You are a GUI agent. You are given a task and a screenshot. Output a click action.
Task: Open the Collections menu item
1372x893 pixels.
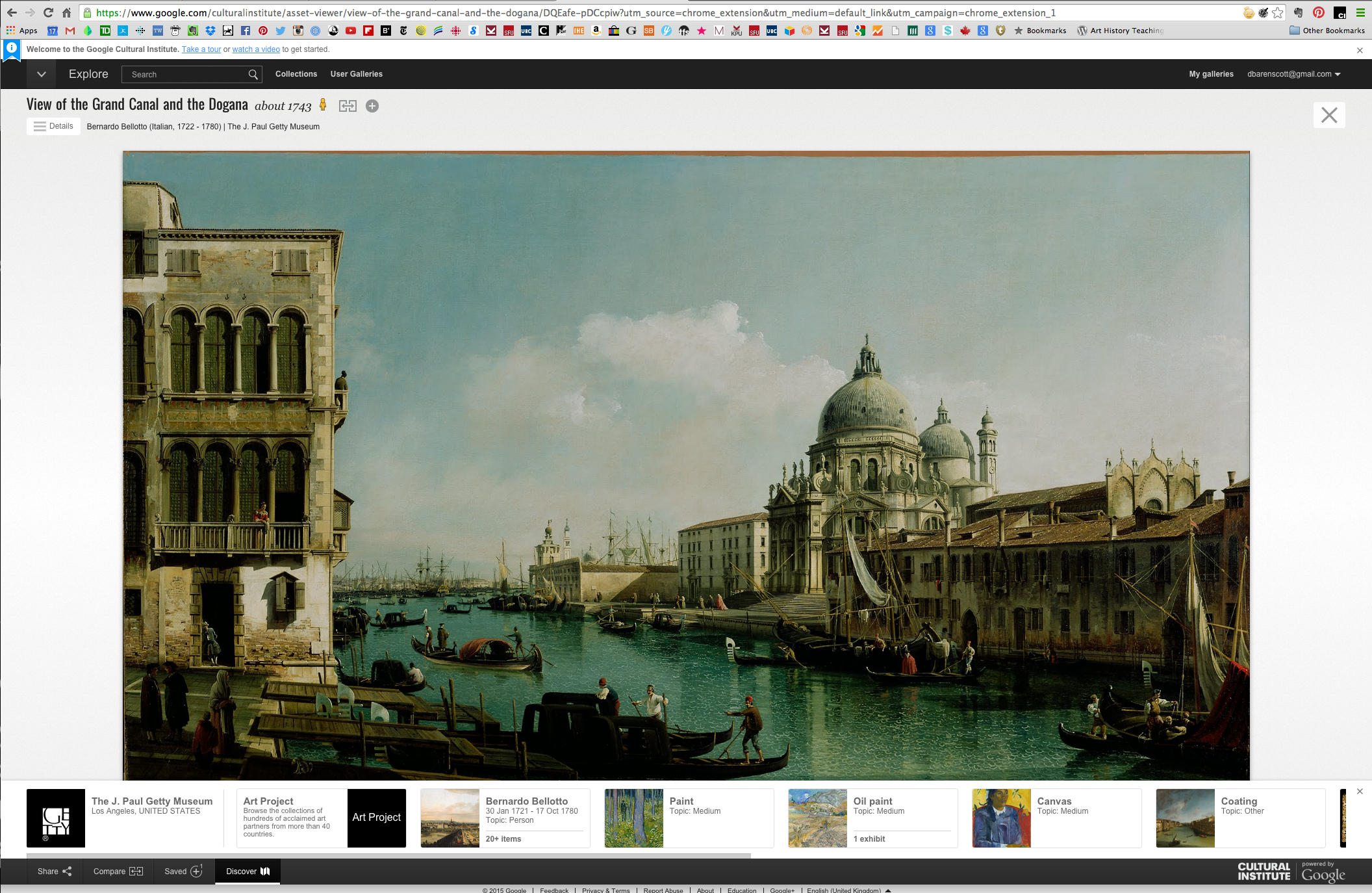click(296, 74)
